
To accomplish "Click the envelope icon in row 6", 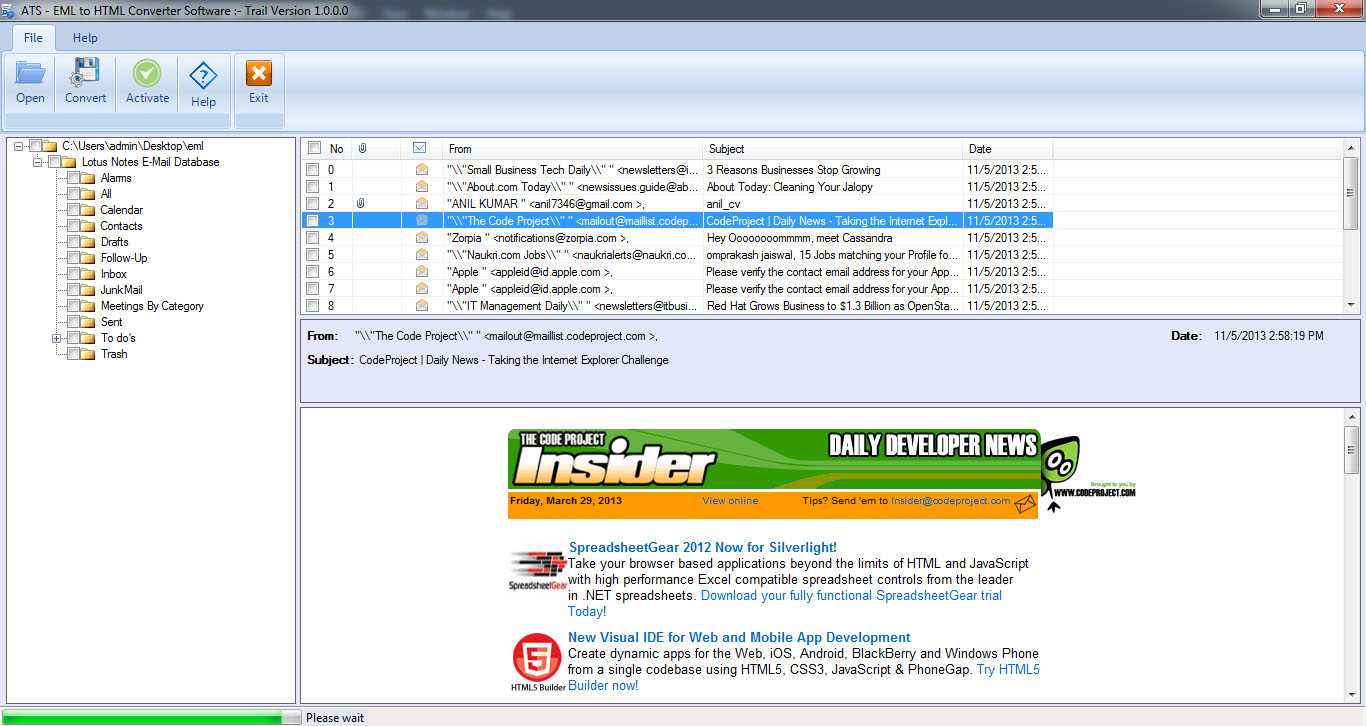I will (421, 272).
